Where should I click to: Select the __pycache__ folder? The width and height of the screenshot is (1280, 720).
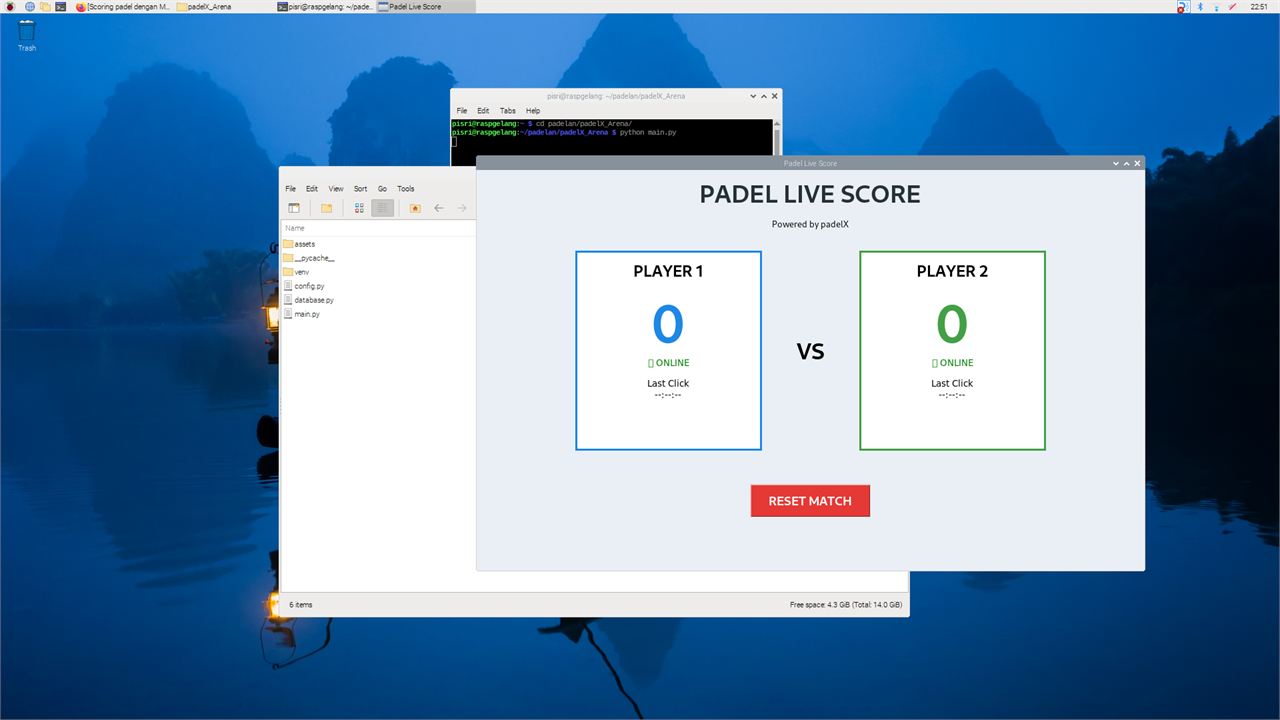pyautogui.click(x=308, y=258)
